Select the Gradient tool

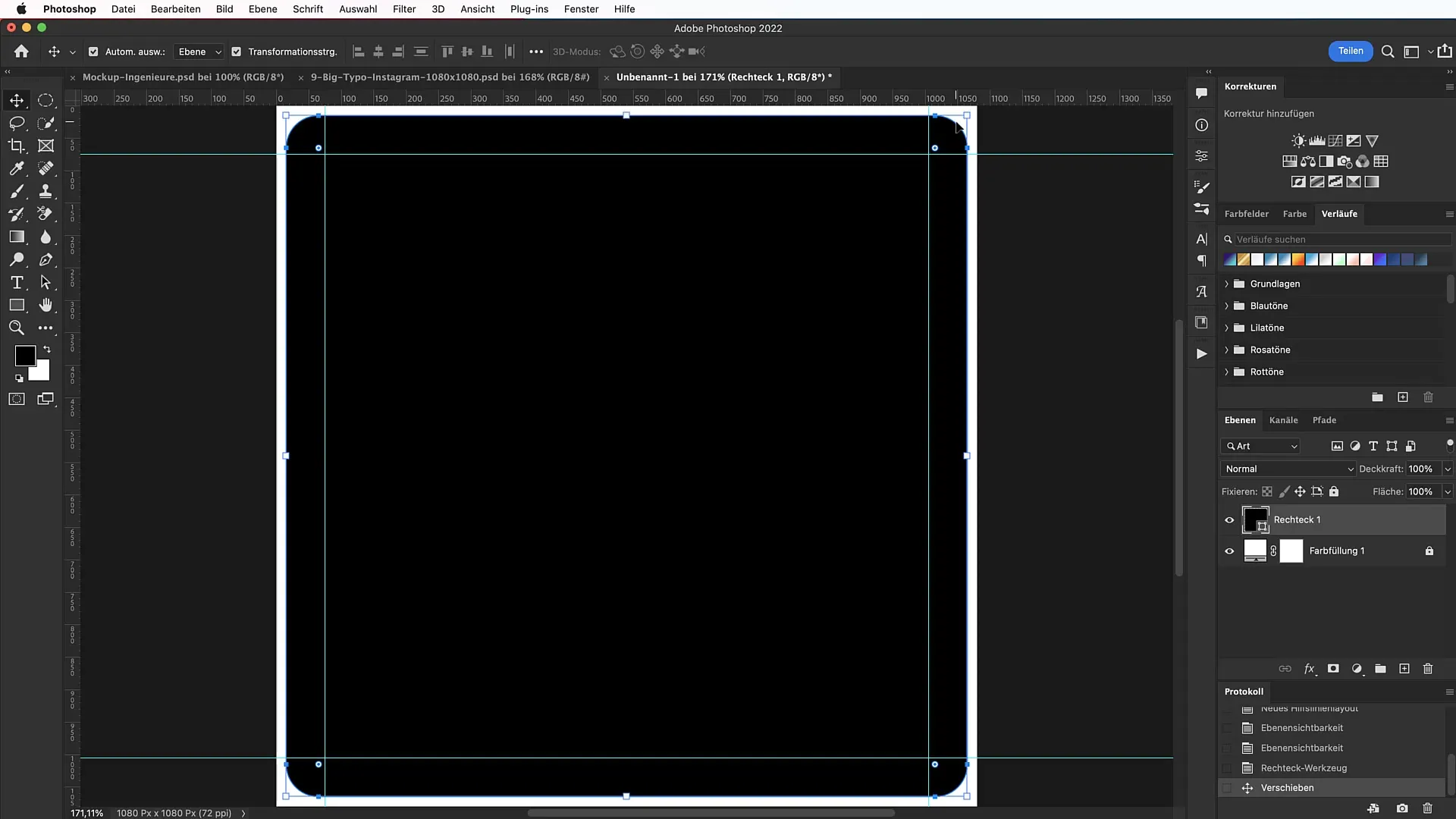17,237
